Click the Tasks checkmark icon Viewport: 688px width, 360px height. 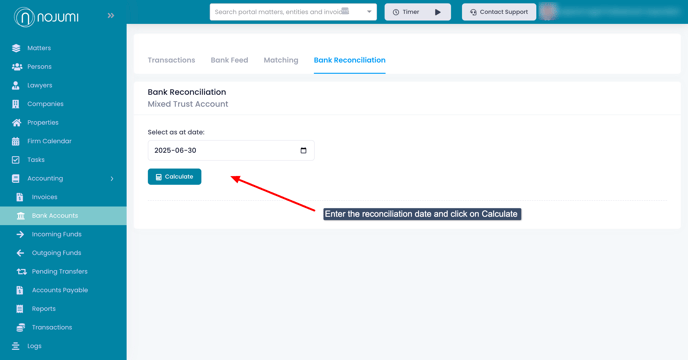[x=16, y=160]
